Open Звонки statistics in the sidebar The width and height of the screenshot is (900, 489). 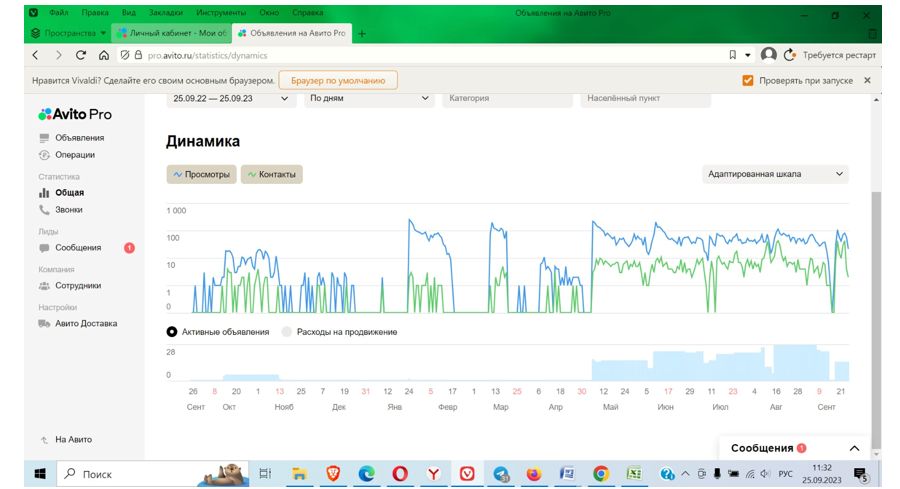click(x=69, y=210)
